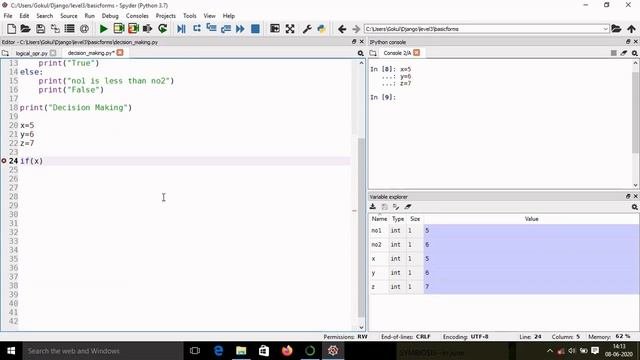The height and width of the screenshot is (360, 640).
Task: Open the Tools menu
Action: click(x=189, y=16)
